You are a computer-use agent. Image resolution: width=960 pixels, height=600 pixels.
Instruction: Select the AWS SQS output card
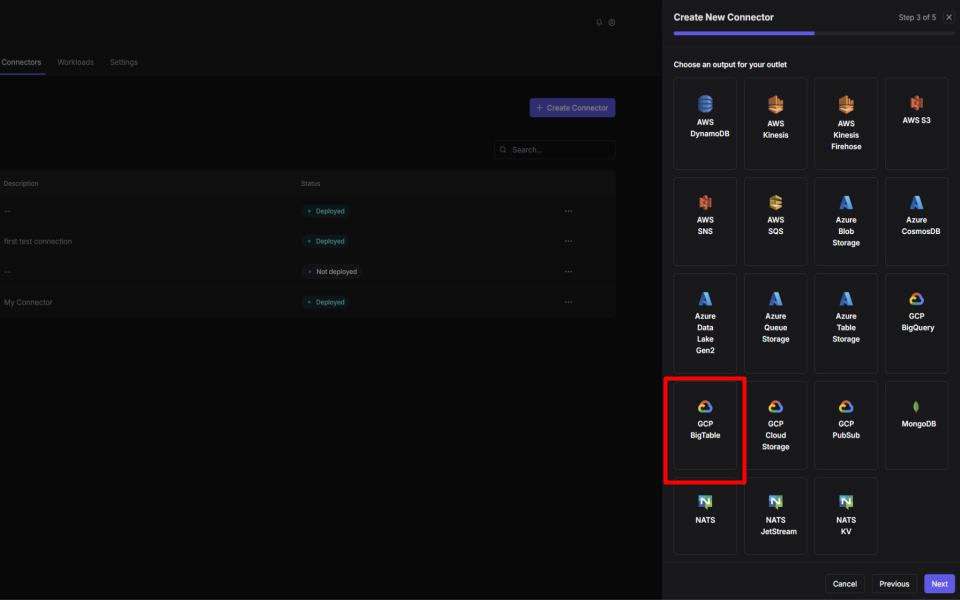tap(775, 222)
